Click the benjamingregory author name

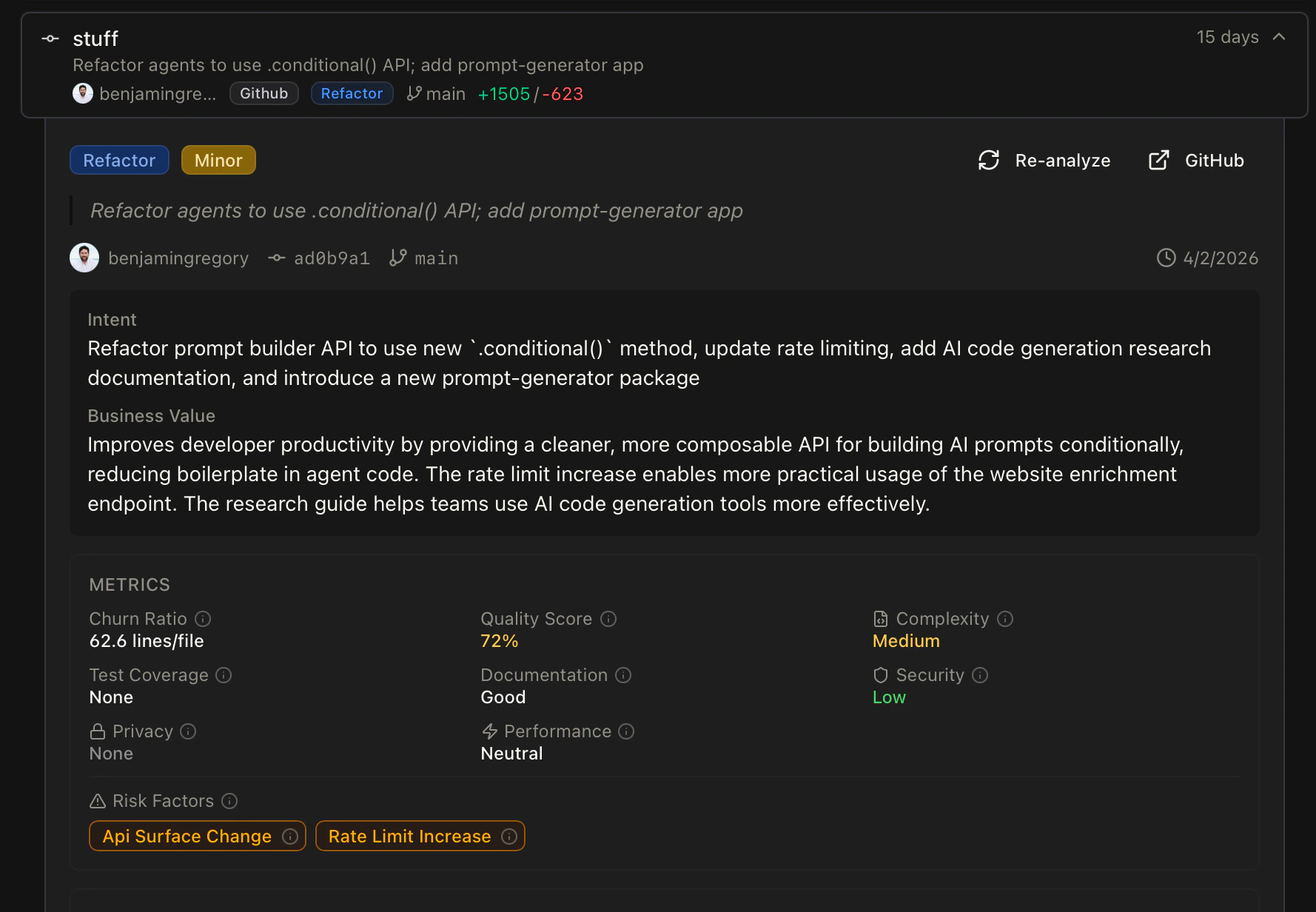click(x=178, y=258)
